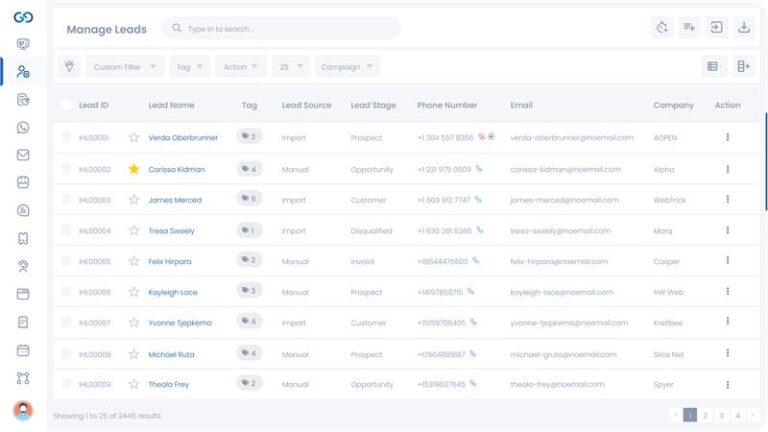Click the vertical scrollbar on right edge
The image size is (768, 432).
point(766,162)
